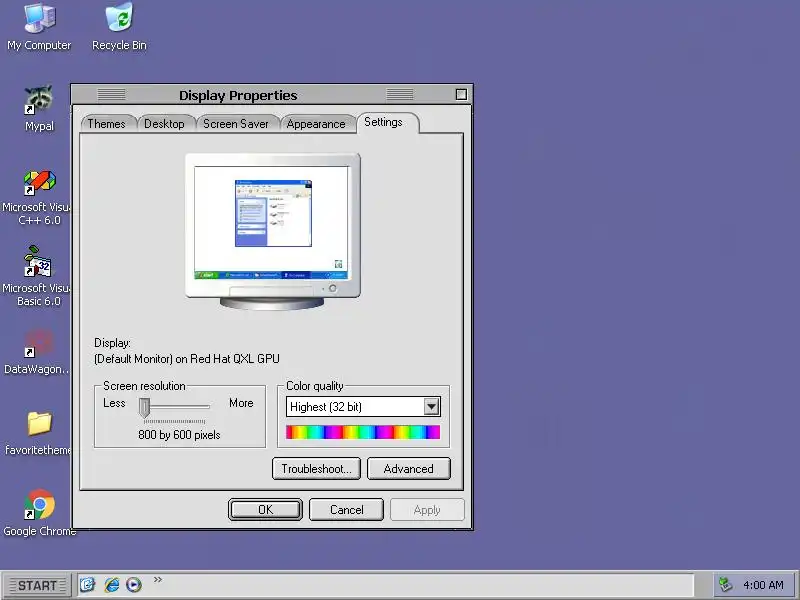Switch to the Themes tab
This screenshot has height=600, width=800.
coord(107,123)
